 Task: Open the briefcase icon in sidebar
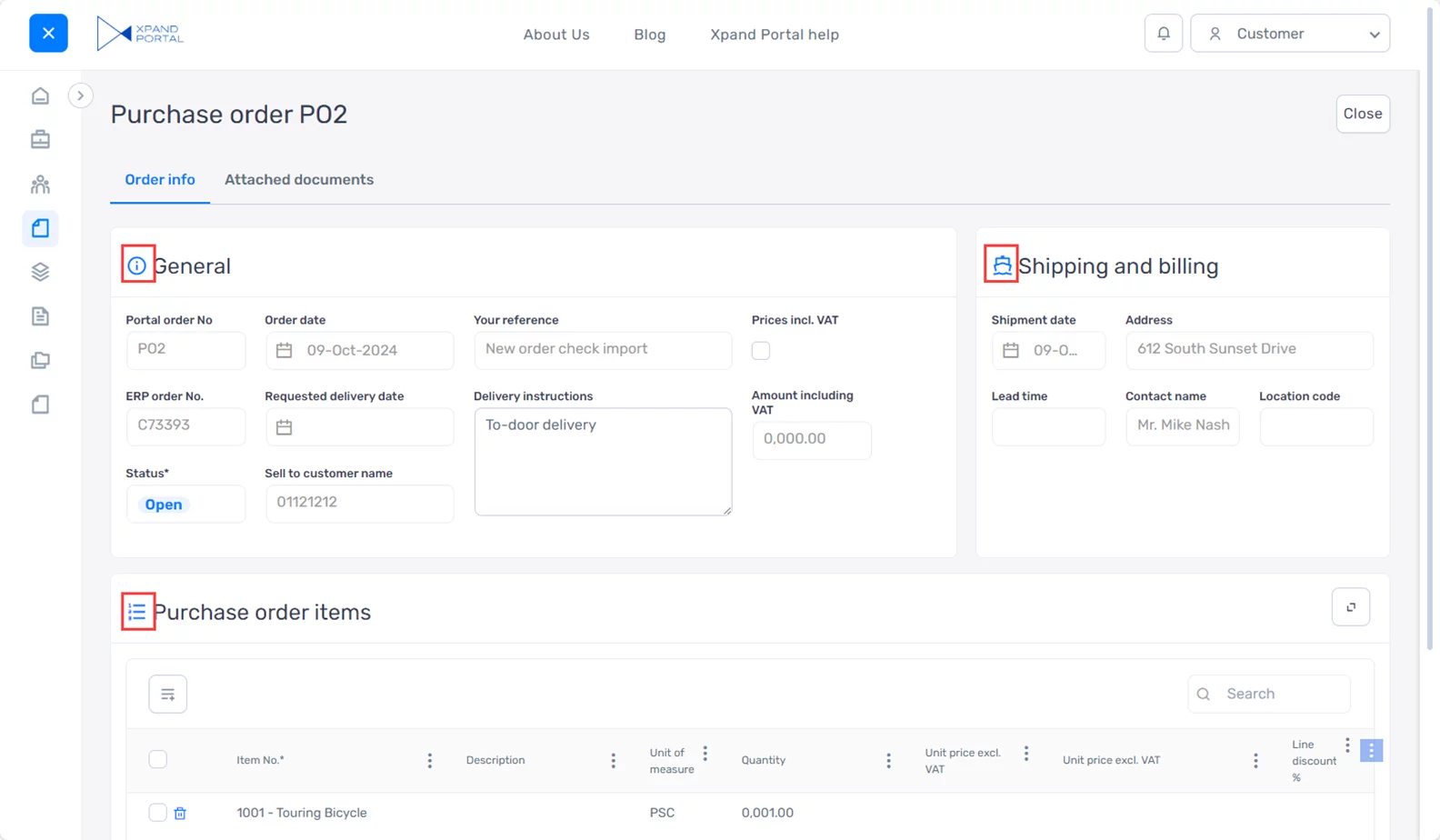click(40, 140)
